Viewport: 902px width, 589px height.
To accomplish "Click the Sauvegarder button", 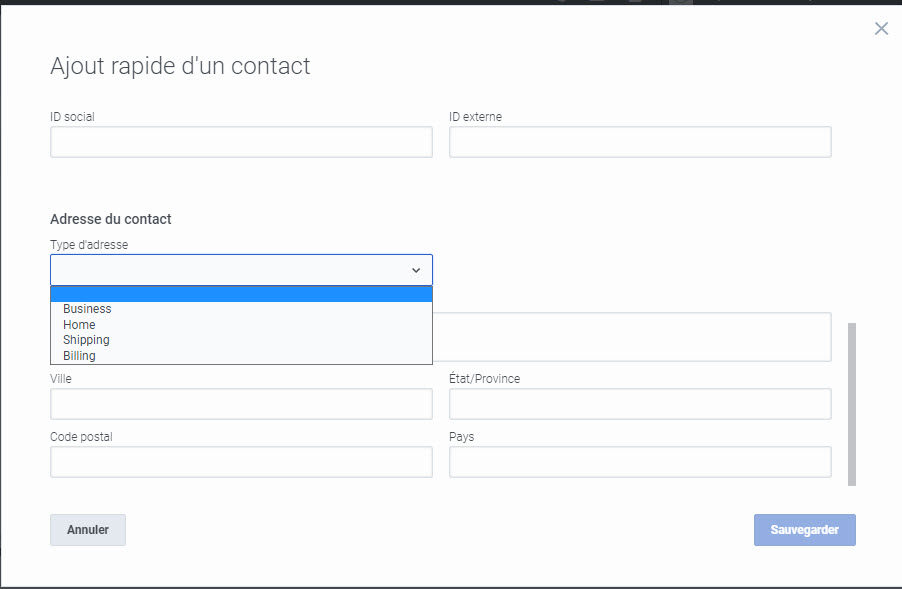I will [804, 530].
